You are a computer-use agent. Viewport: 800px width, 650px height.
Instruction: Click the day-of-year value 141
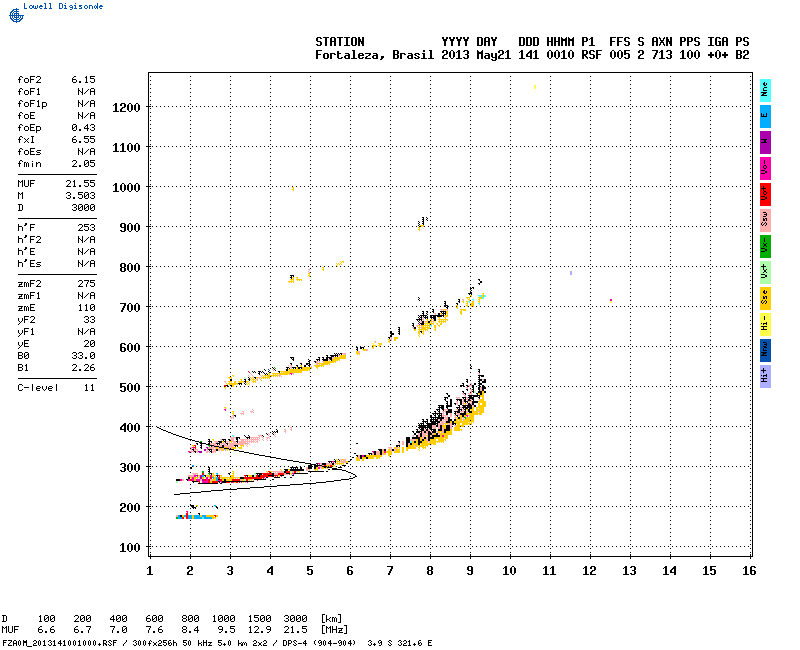pos(529,55)
